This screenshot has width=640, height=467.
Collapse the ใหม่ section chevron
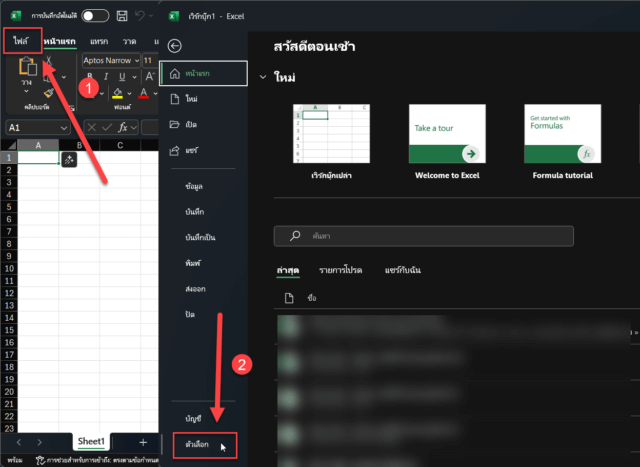(x=263, y=77)
